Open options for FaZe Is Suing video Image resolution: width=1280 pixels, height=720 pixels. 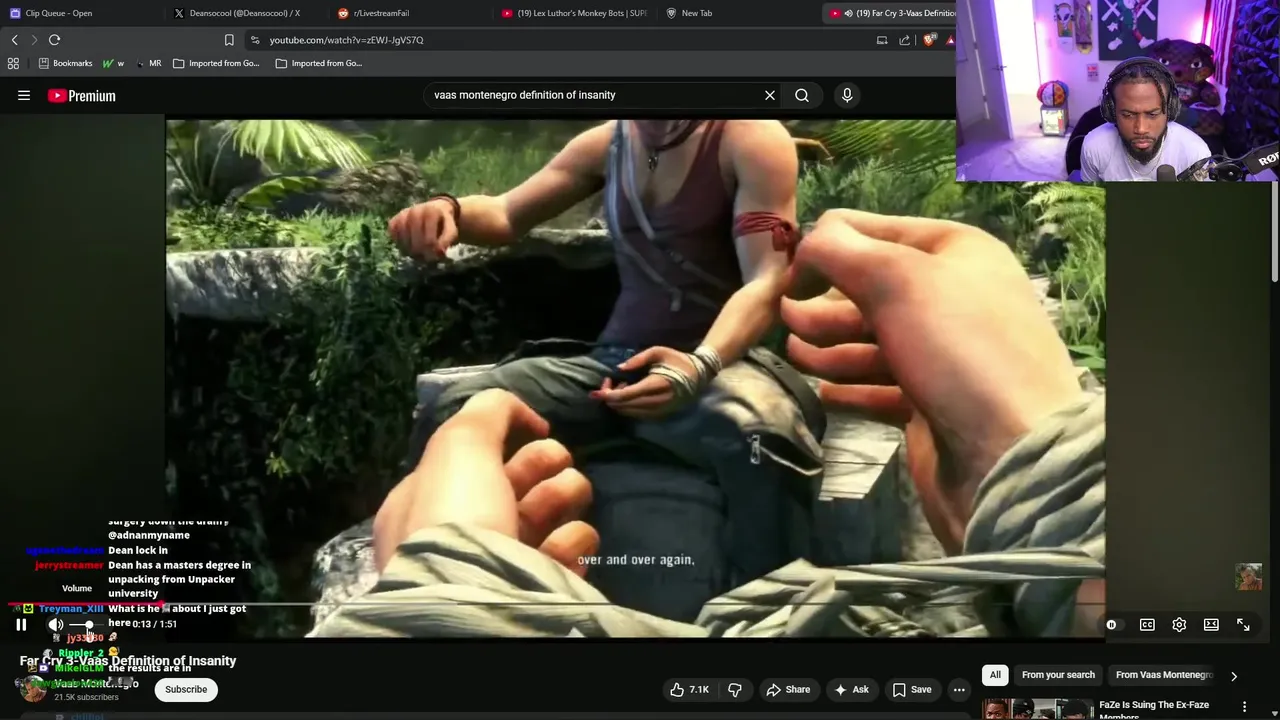1244,707
